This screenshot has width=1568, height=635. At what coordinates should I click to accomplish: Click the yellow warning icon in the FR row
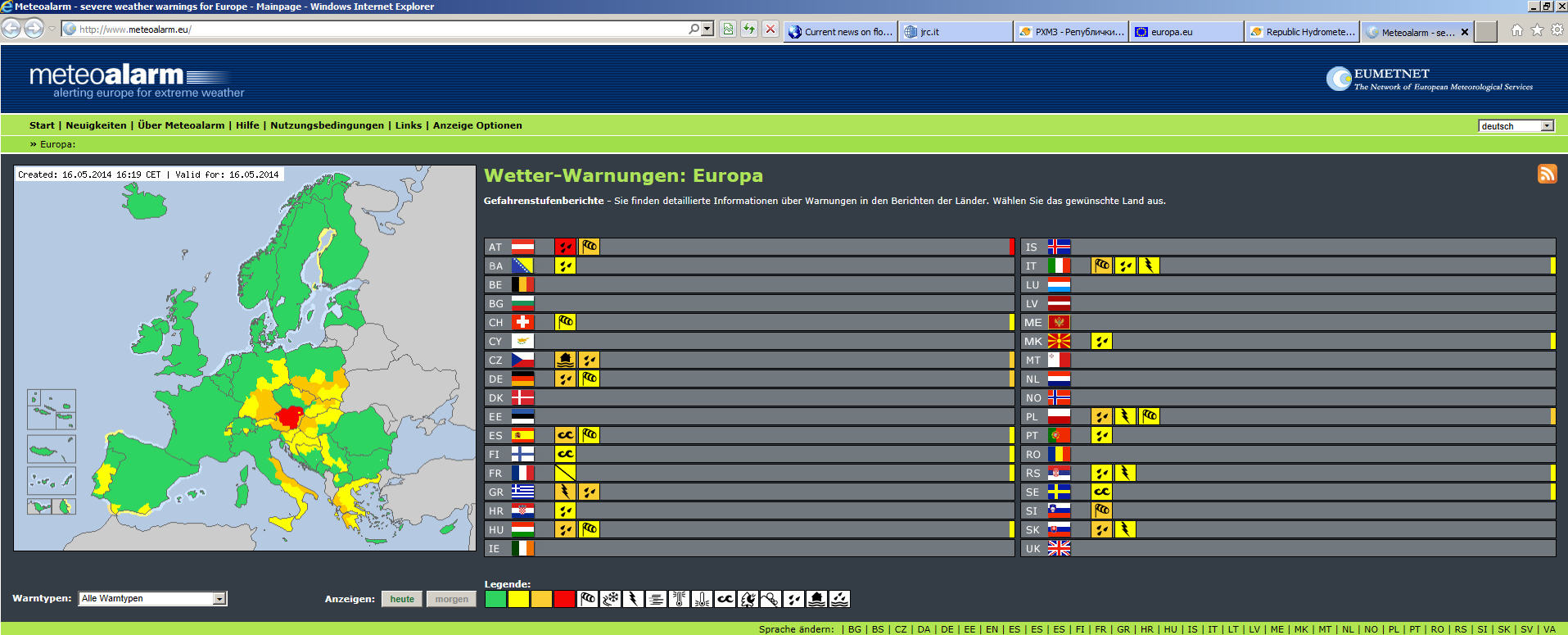(565, 473)
